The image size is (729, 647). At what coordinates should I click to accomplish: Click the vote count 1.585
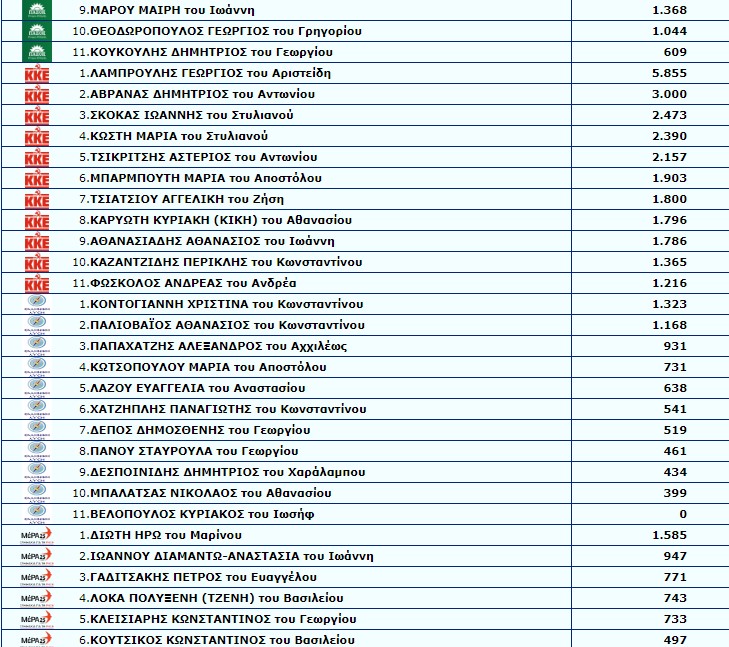[669, 535]
